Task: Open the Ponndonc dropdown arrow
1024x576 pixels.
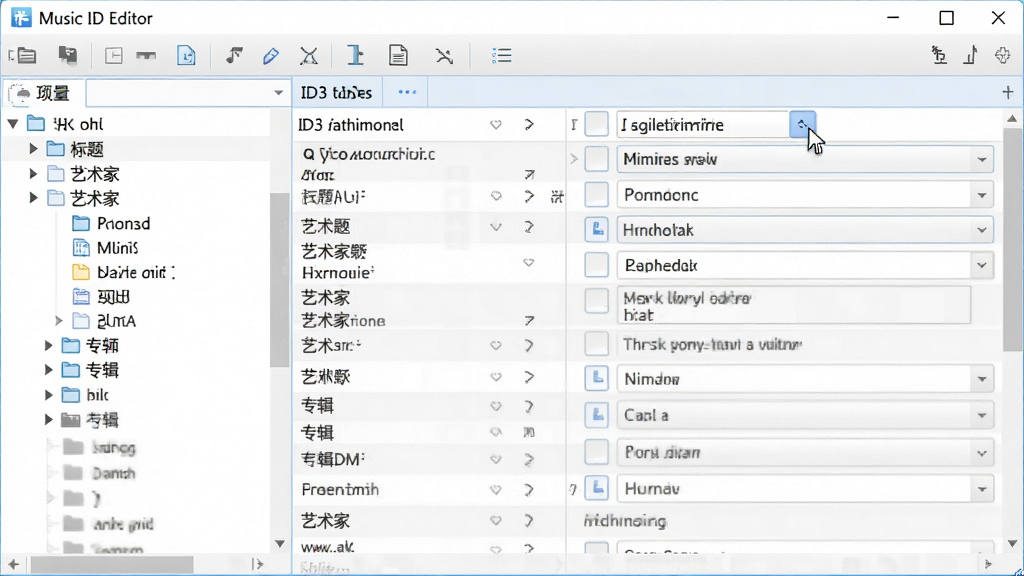Action: (982, 195)
